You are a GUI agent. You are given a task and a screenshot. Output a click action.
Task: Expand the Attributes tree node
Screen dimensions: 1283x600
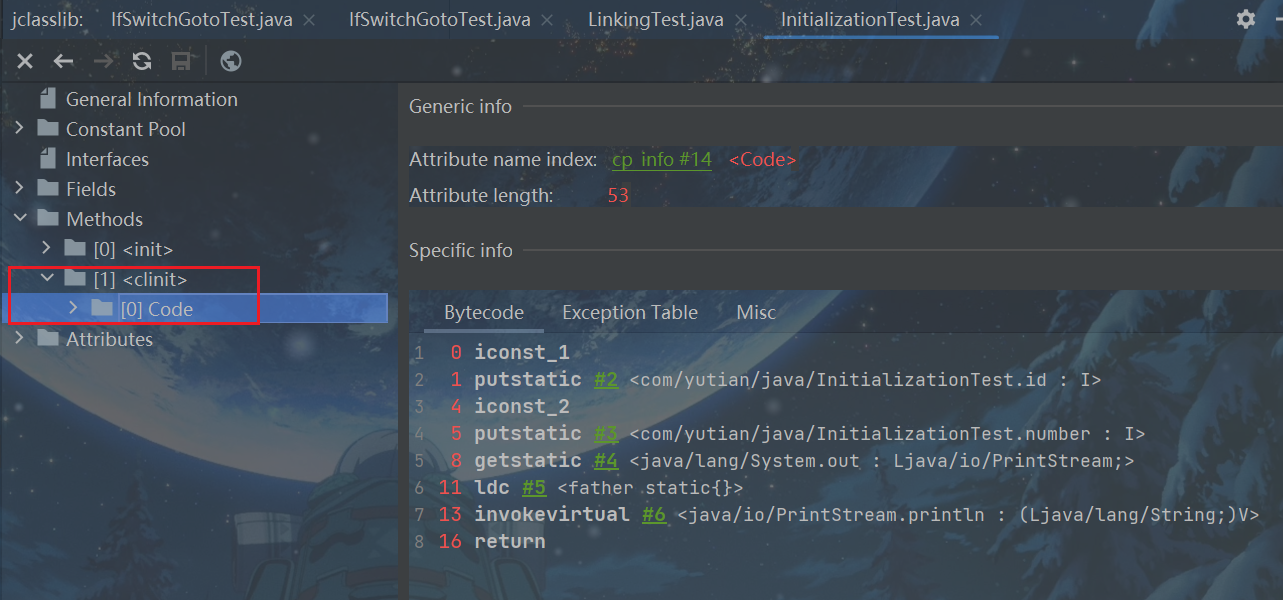(x=19, y=339)
